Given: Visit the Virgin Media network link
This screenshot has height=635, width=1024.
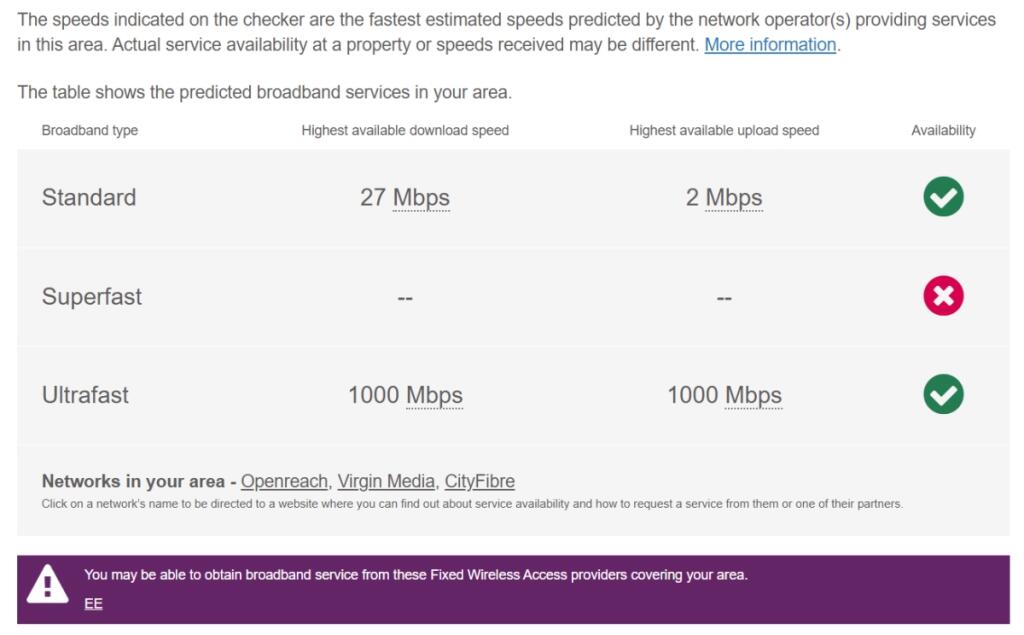Looking at the screenshot, I should coord(386,481).
